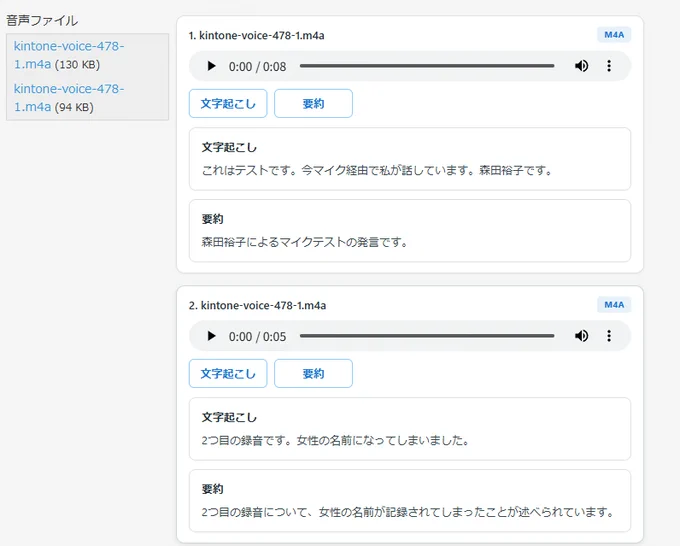
Task: Open more options menu on the 0:08 player
Action: pyautogui.click(x=609, y=66)
